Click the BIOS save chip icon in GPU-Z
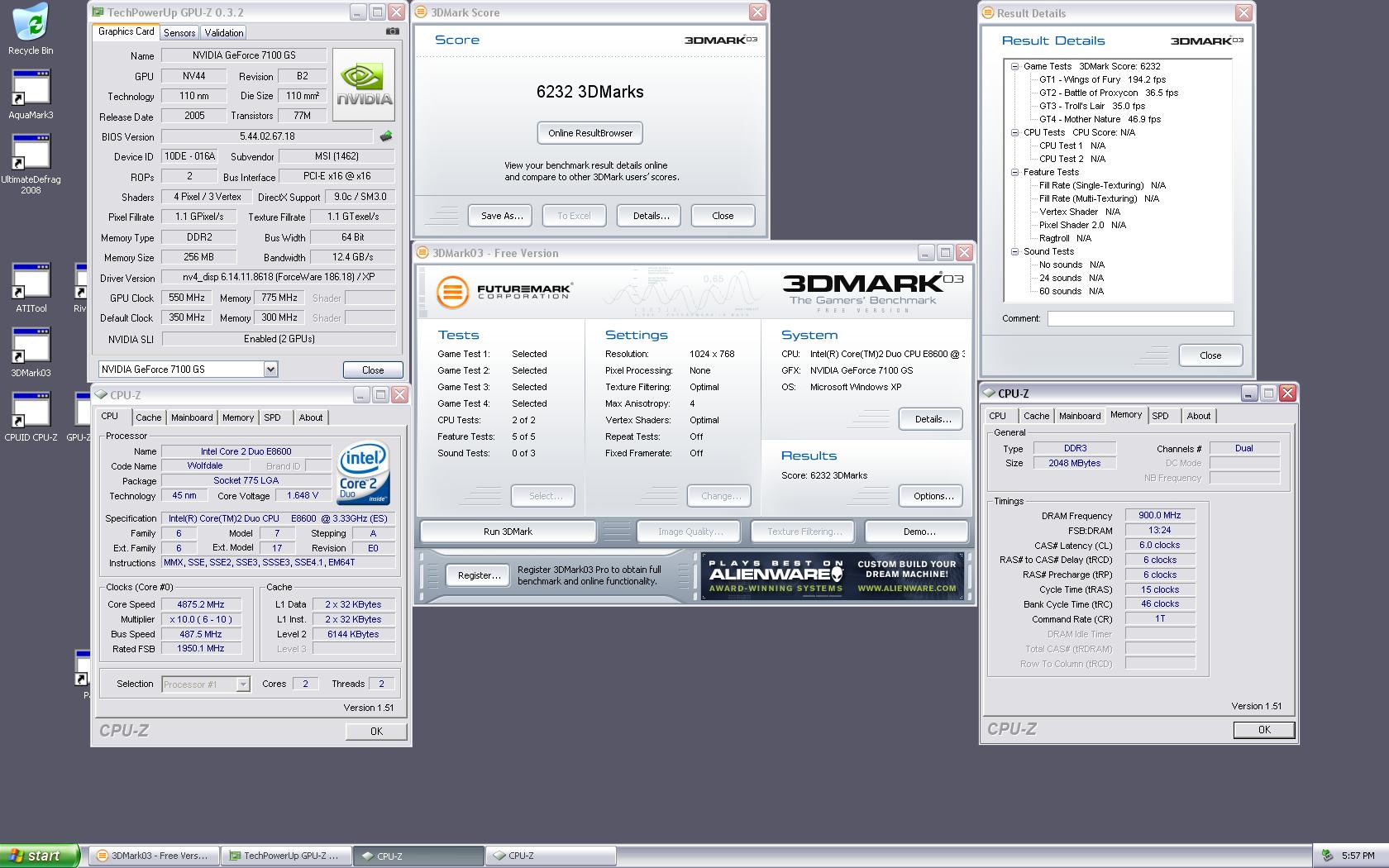 coord(385,136)
